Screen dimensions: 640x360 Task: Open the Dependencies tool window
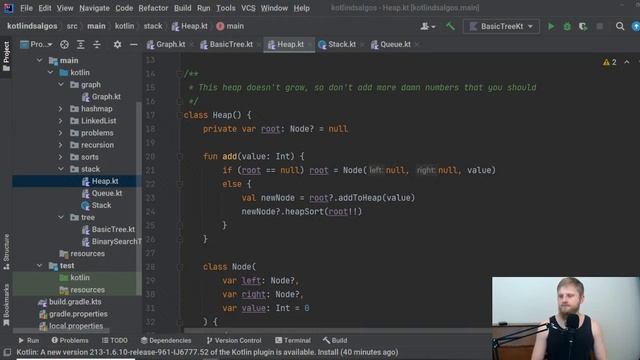[166, 340]
